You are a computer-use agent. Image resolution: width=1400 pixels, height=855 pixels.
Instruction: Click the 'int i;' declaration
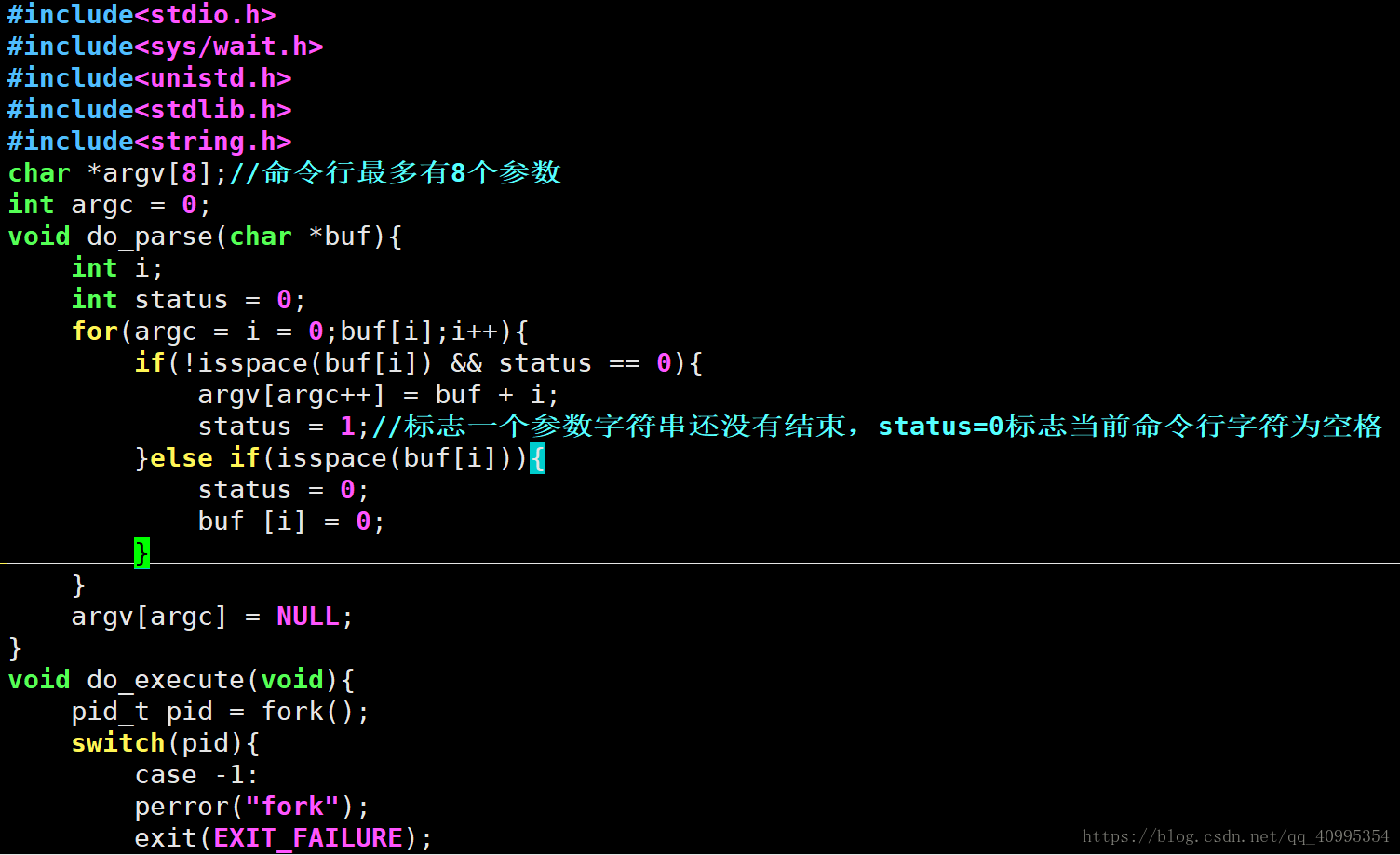[117, 268]
